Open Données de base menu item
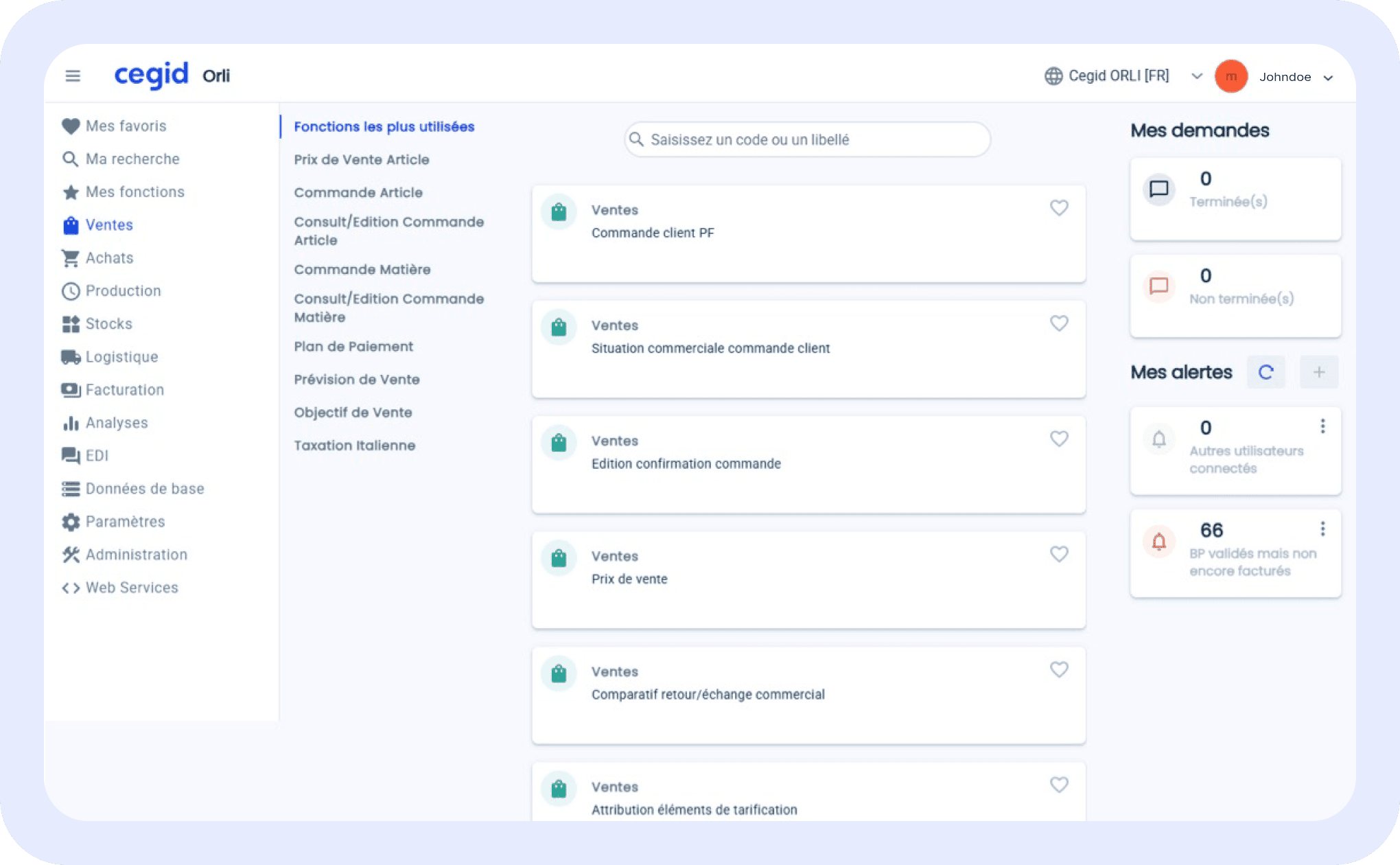This screenshot has height=865, width=1400. point(145,489)
